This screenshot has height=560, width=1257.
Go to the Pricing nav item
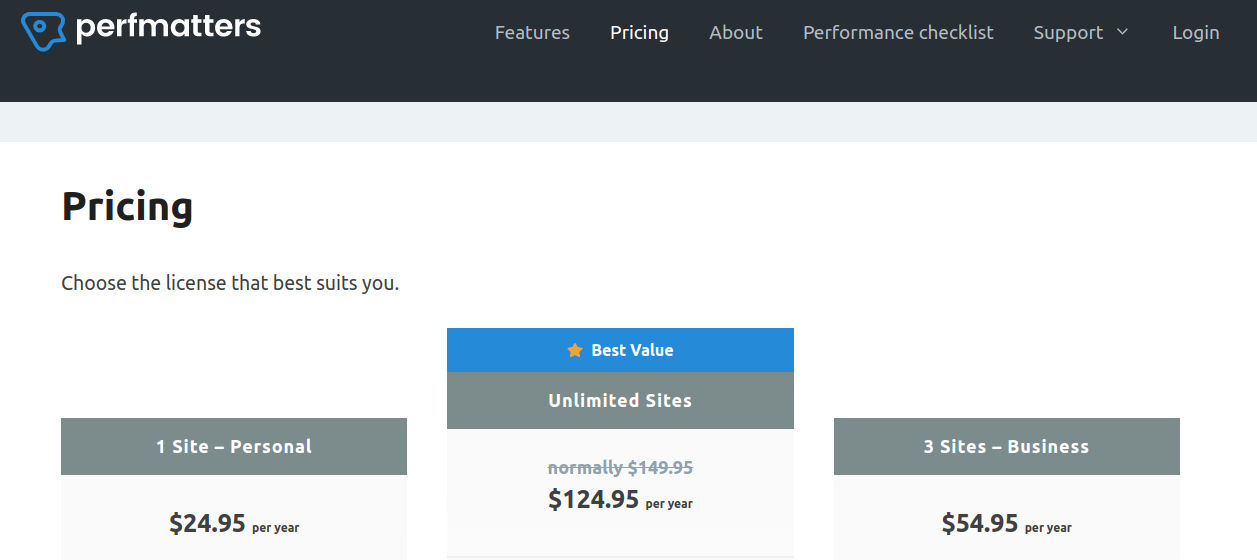tap(639, 33)
